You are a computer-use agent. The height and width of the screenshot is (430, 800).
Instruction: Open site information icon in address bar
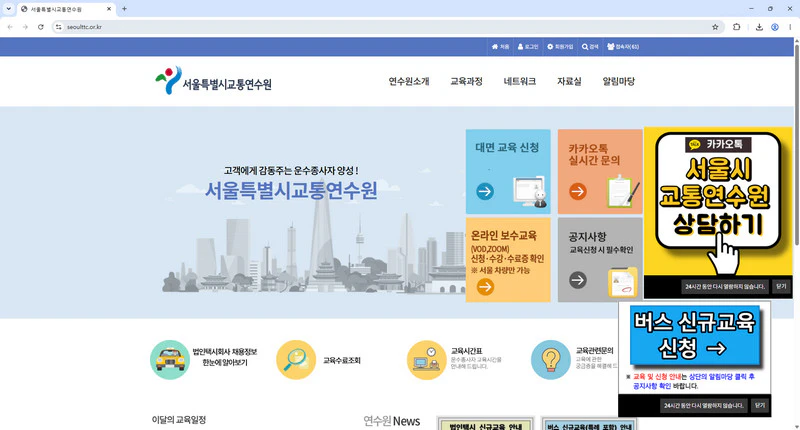click(59, 27)
